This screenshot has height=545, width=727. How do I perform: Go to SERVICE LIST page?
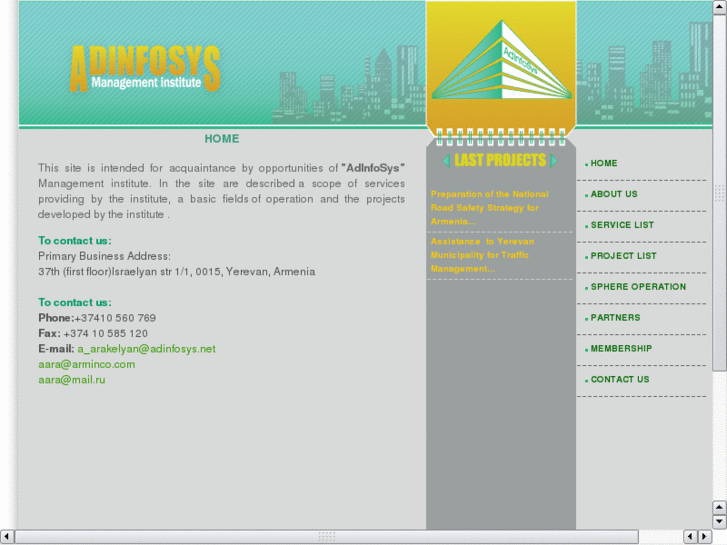pyautogui.click(x=622, y=225)
